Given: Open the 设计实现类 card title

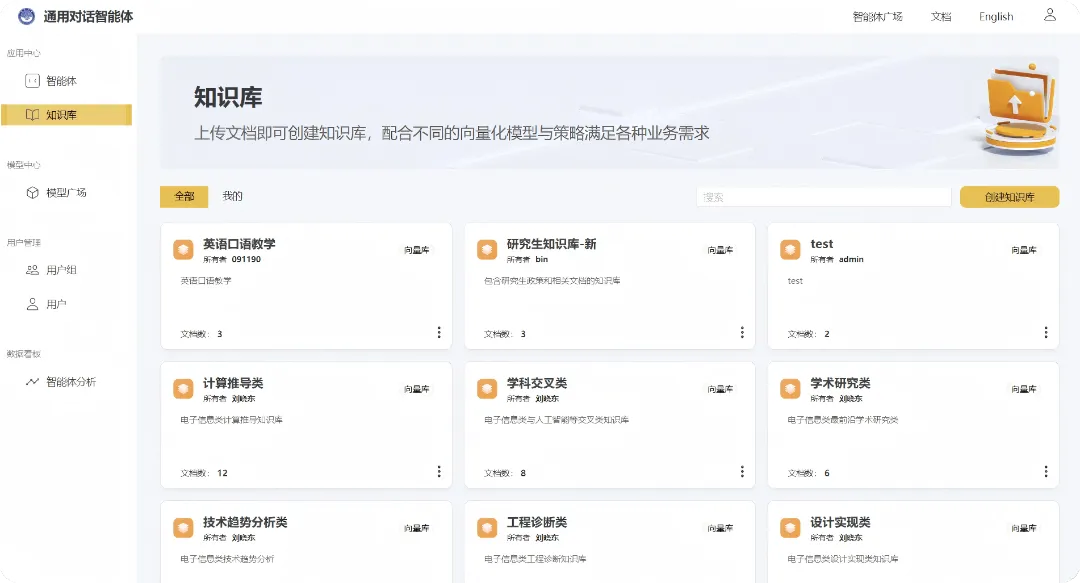Looking at the screenshot, I should pos(840,522).
